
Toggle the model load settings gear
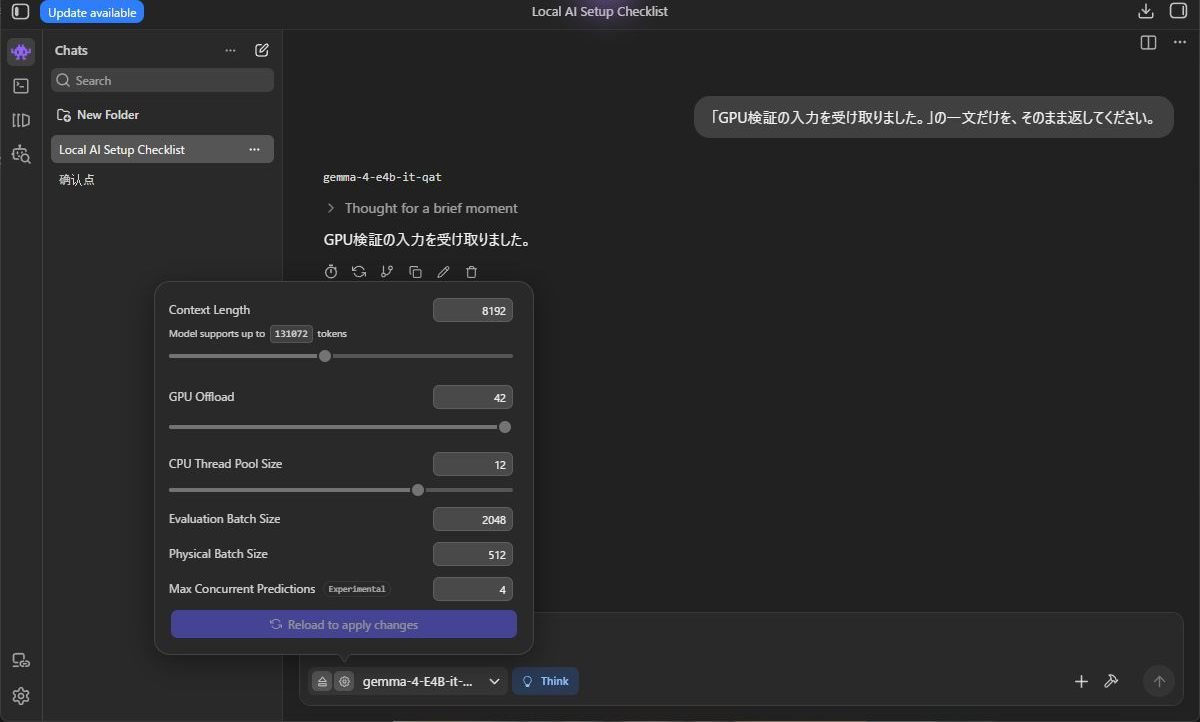click(344, 681)
